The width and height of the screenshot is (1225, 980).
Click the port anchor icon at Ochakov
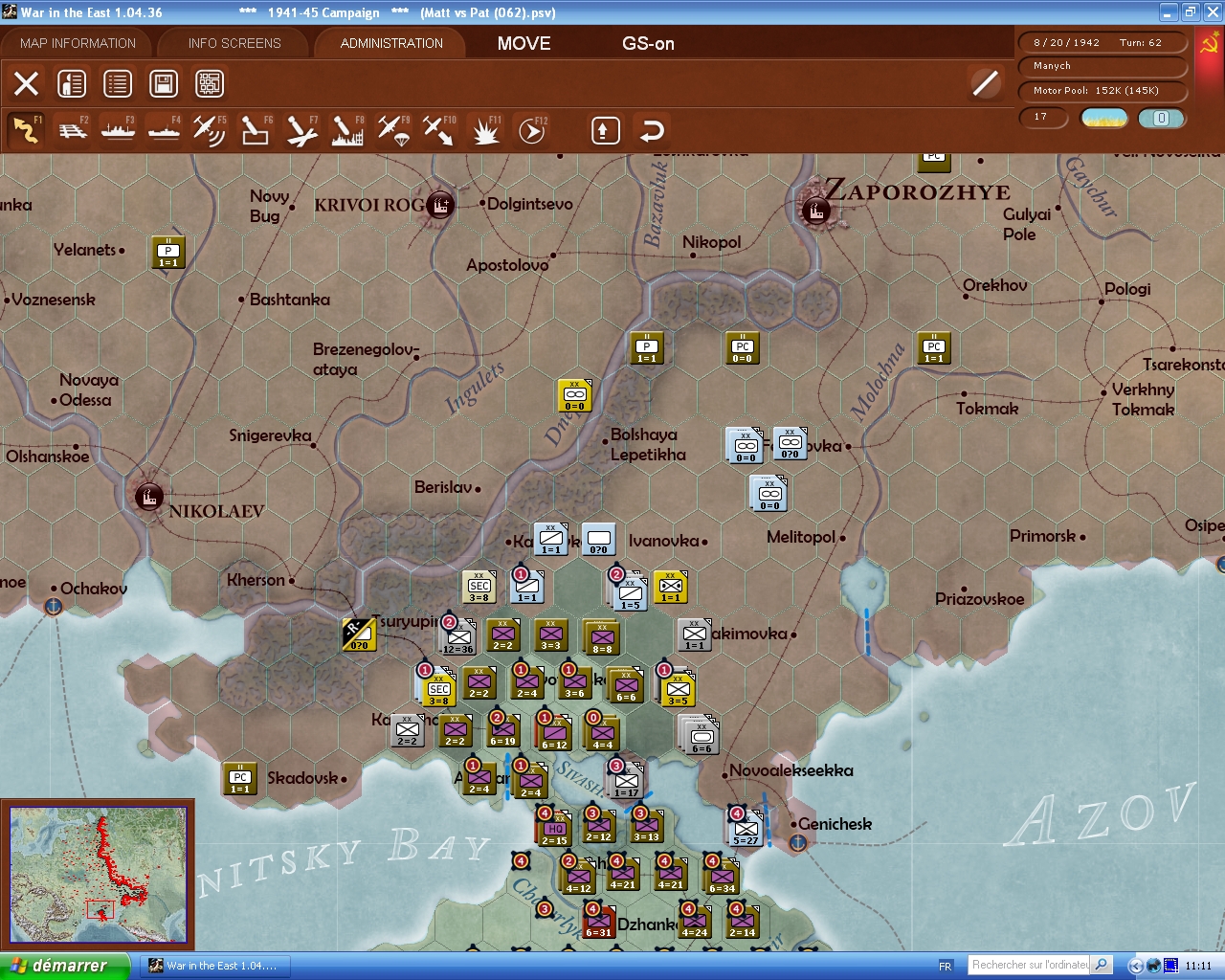point(55,606)
